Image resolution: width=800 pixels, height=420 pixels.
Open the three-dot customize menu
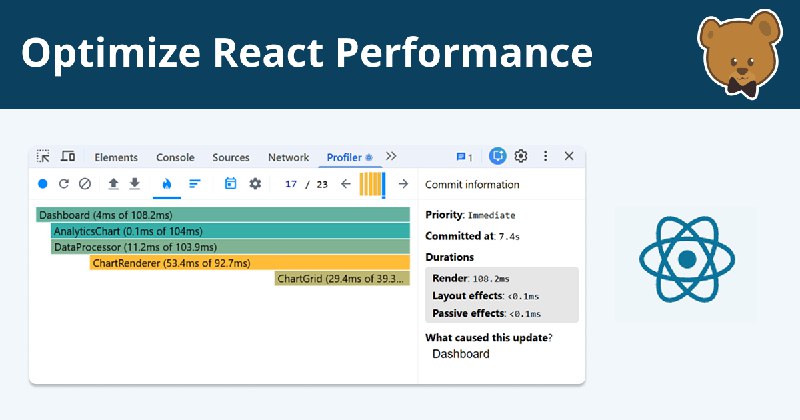[x=545, y=156]
